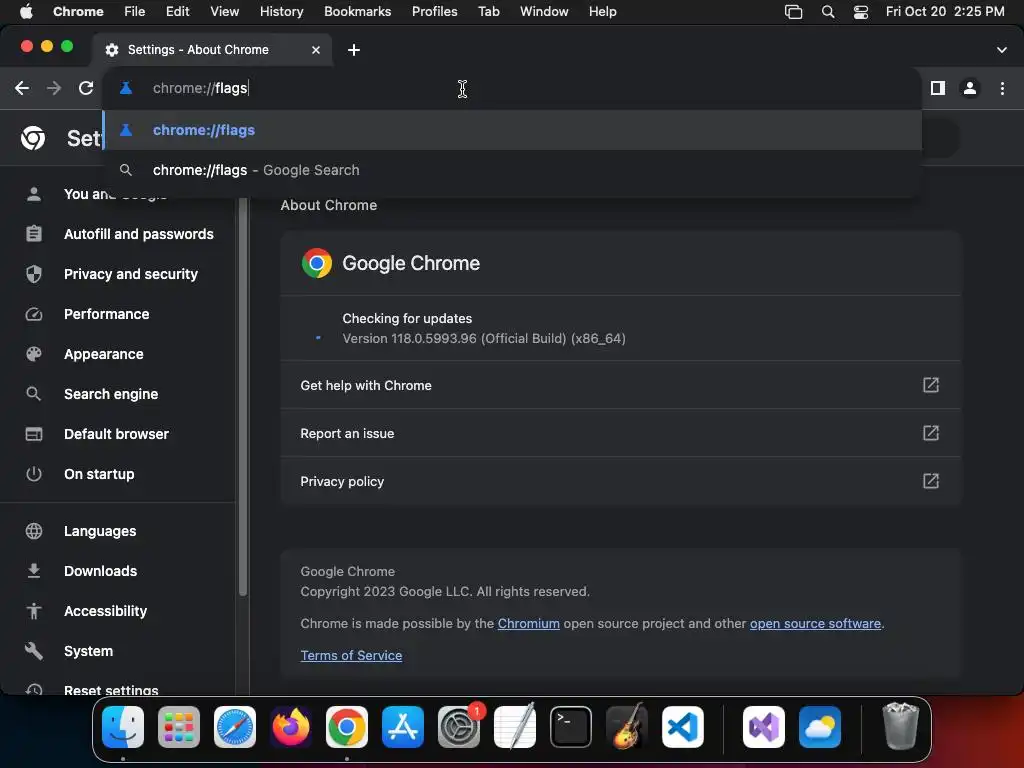Go back with the browser back arrow
The height and width of the screenshot is (768, 1024).
(22, 88)
